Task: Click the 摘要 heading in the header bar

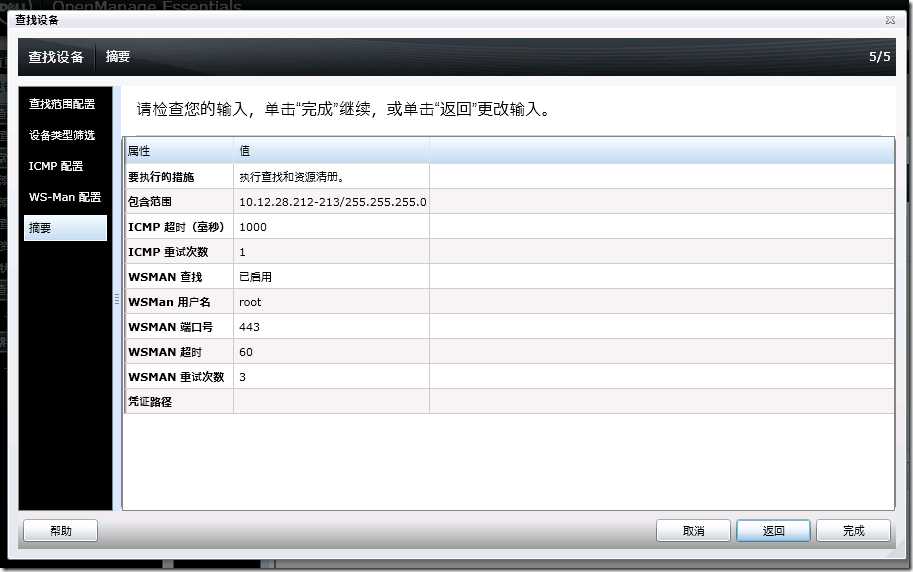Action: click(118, 57)
